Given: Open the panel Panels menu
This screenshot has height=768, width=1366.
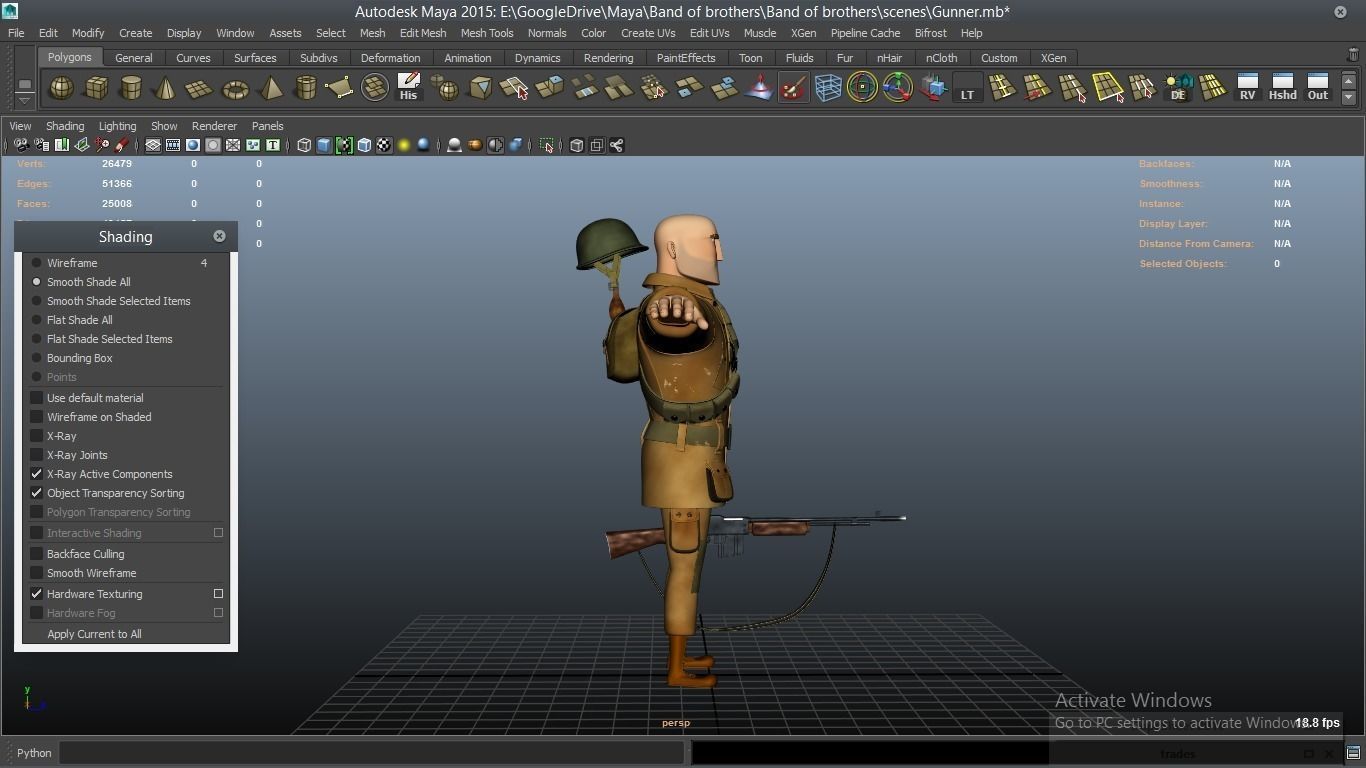Looking at the screenshot, I should point(268,126).
